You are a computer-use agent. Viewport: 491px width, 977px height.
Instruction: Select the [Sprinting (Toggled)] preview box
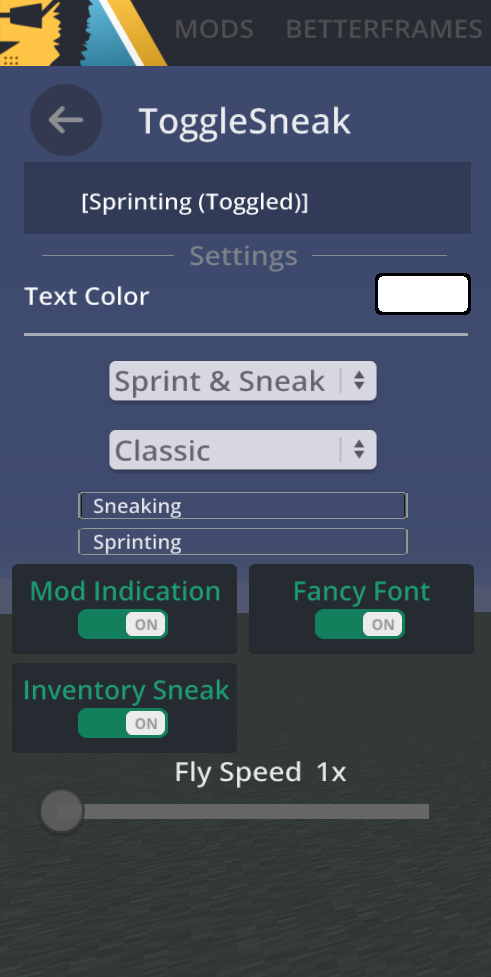tap(247, 198)
